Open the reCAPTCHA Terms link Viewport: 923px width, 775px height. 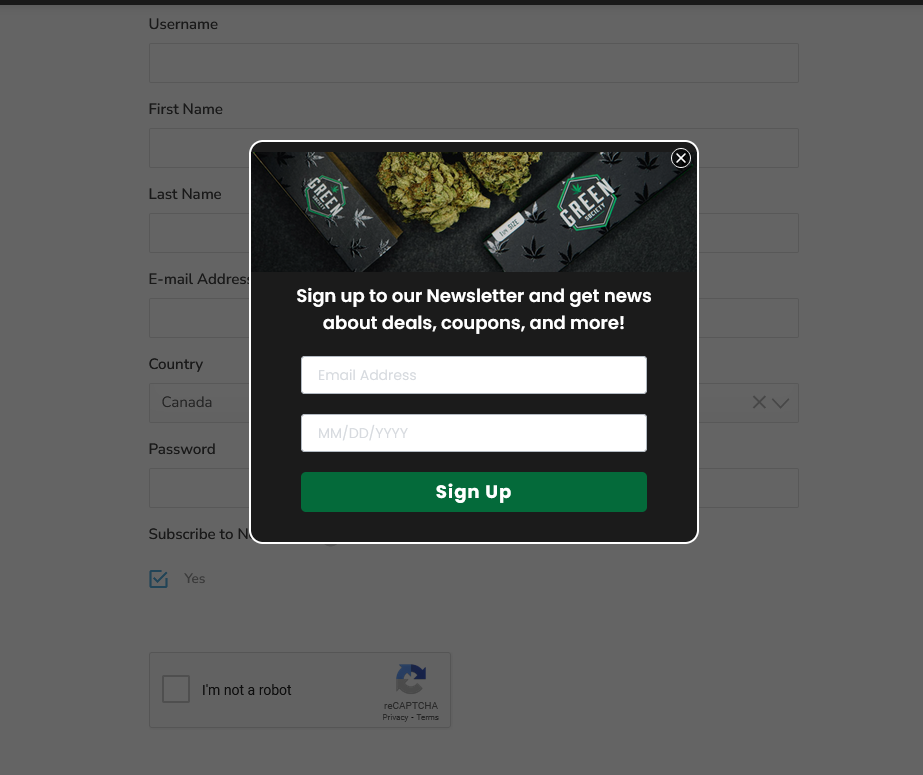pyautogui.click(x=427, y=717)
